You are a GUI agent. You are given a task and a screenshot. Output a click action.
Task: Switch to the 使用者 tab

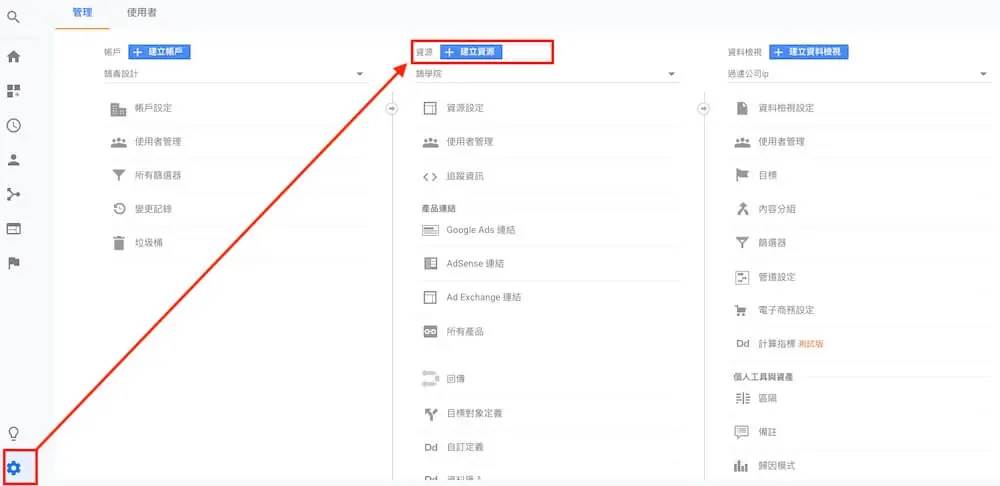[x=142, y=13]
